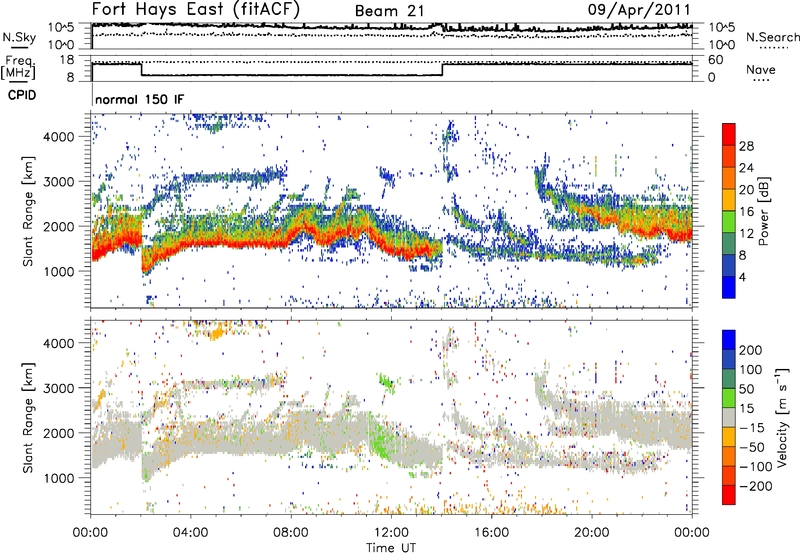Click the 'Freq. [MHz]' axis label

tap(18, 67)
